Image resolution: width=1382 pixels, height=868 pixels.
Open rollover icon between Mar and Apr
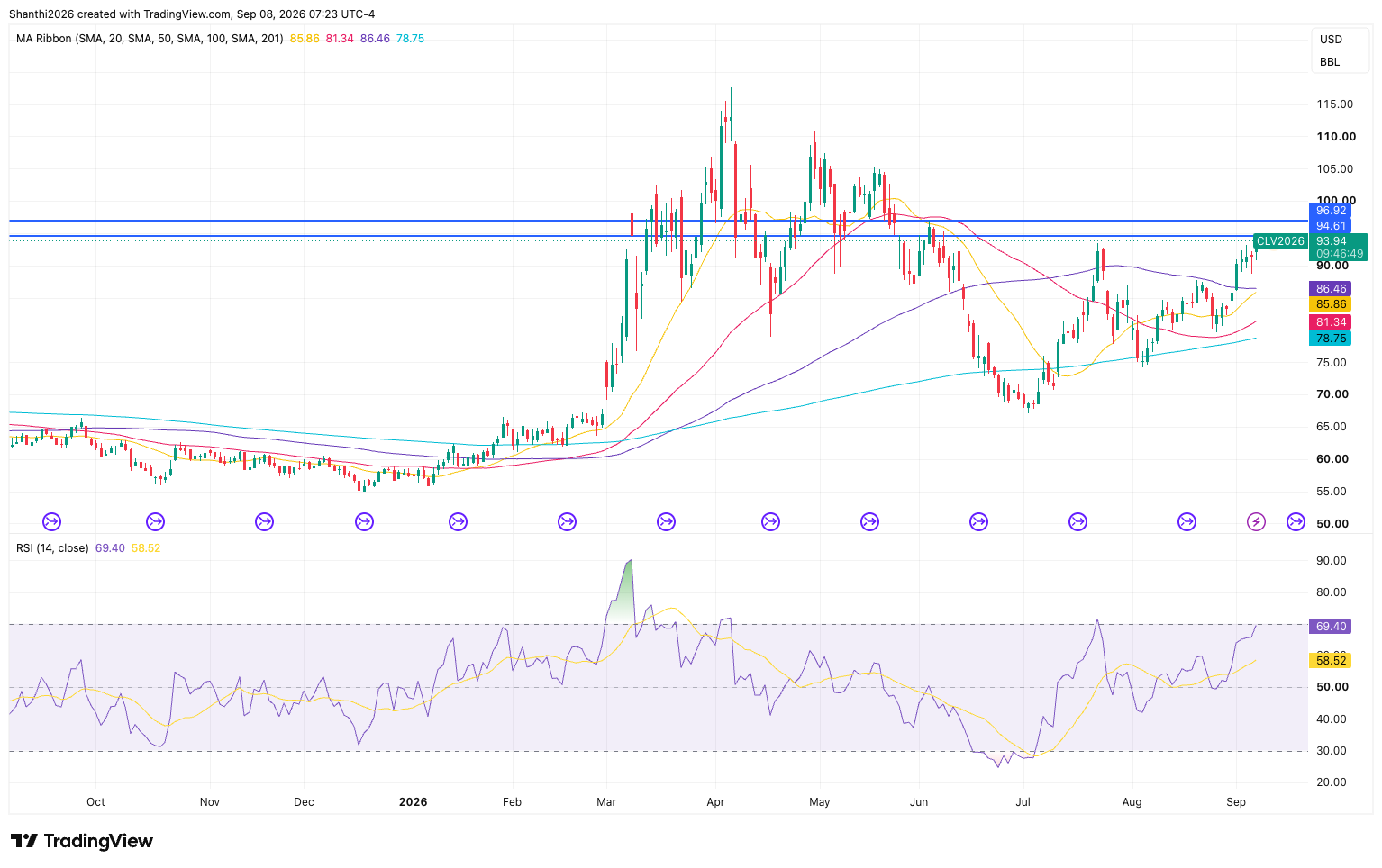click(666, 521)
